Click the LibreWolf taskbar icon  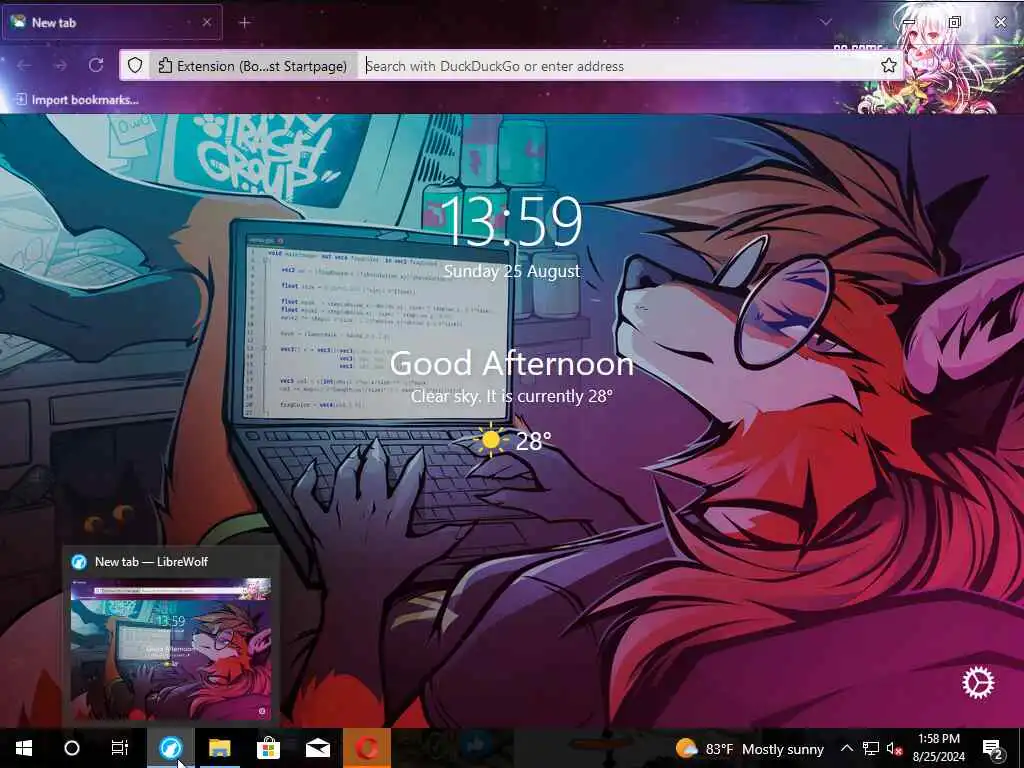coord(171,748)
